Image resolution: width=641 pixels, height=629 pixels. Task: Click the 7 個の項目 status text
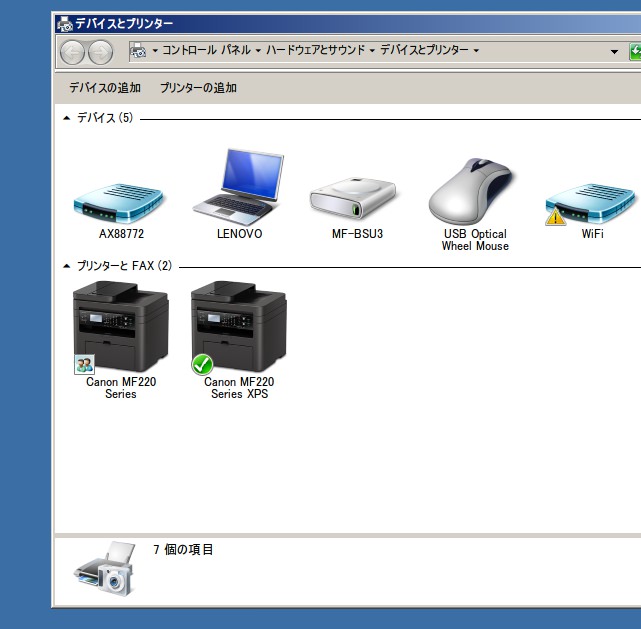pos(183,550)
